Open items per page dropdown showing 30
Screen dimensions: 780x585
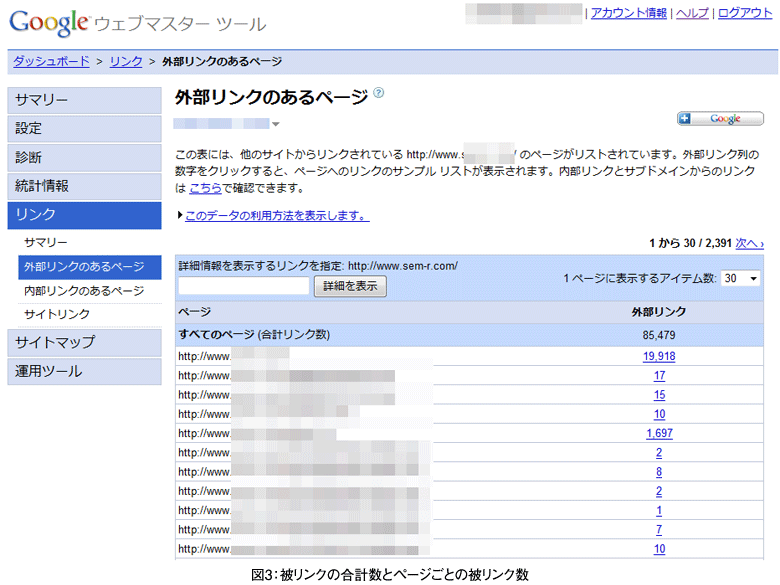740,278
